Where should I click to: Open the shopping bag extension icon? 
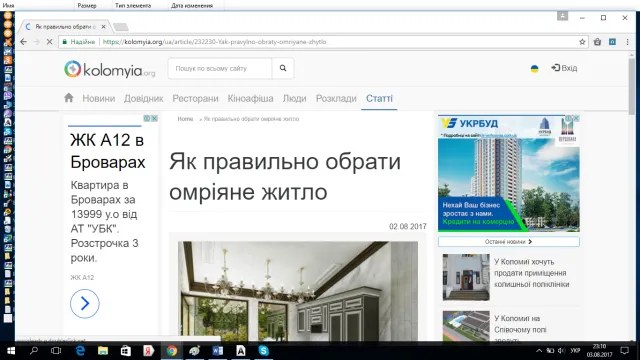pos(597,42)
